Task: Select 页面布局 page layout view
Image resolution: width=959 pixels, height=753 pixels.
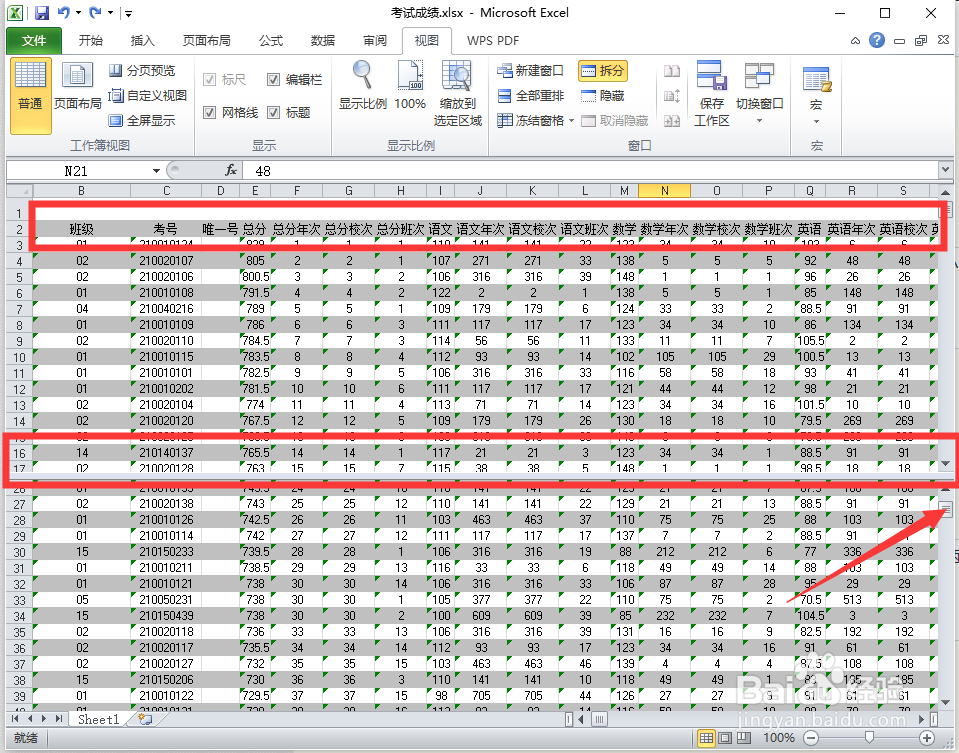Action: click(x=77, y=90)
